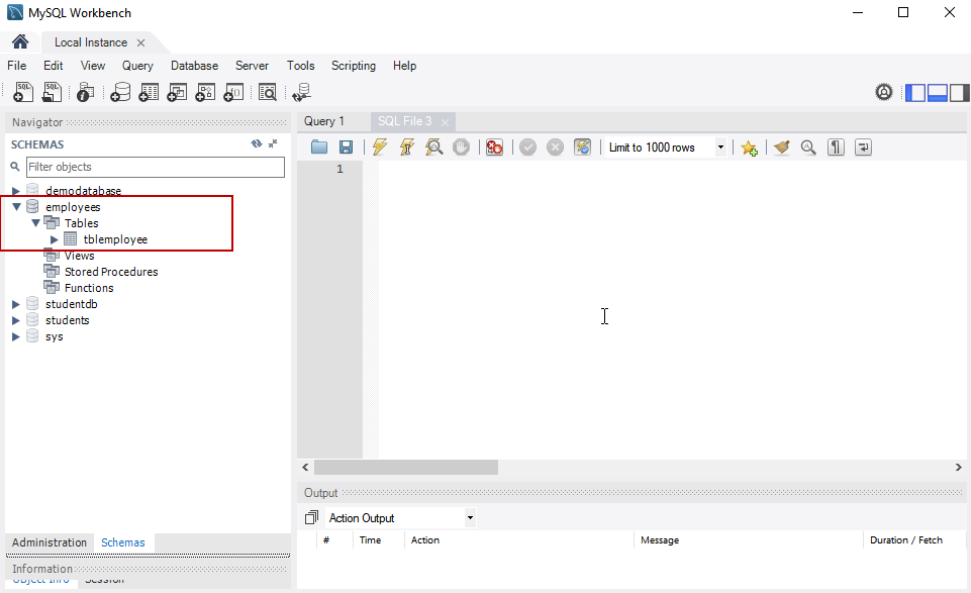The image size is (971, 593).
Task: Open the Database menu
Action: (194, 66)
